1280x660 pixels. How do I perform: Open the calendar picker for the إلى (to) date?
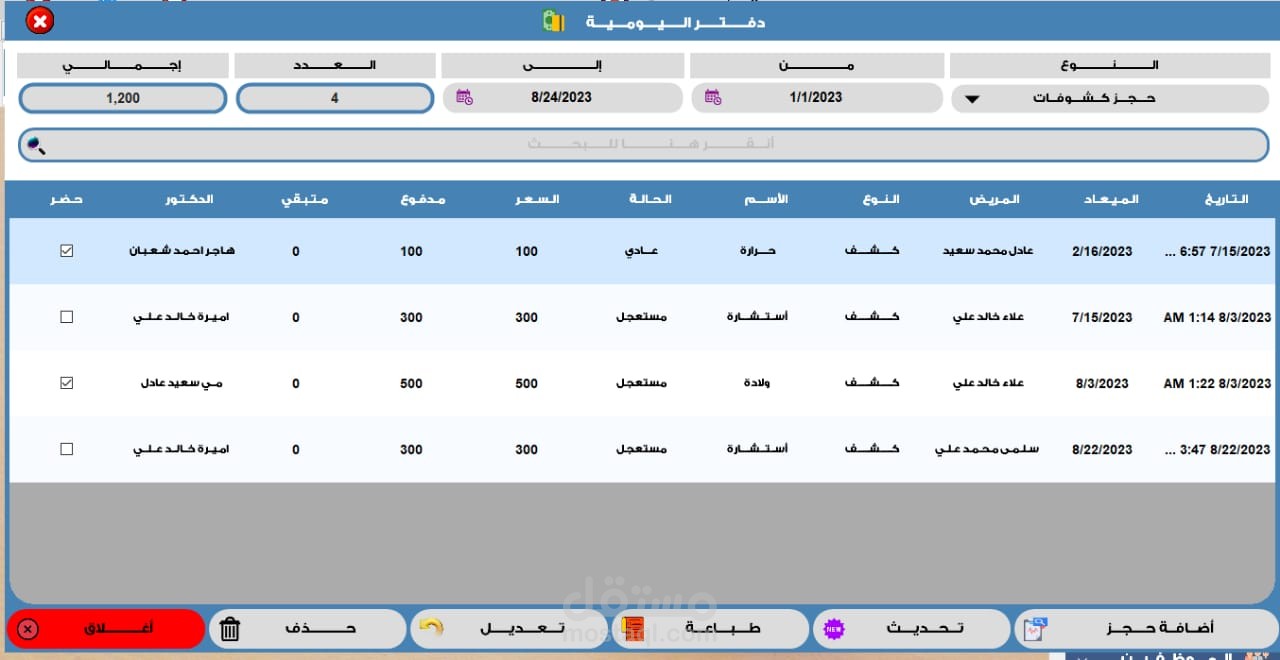[x=464, y=97]
